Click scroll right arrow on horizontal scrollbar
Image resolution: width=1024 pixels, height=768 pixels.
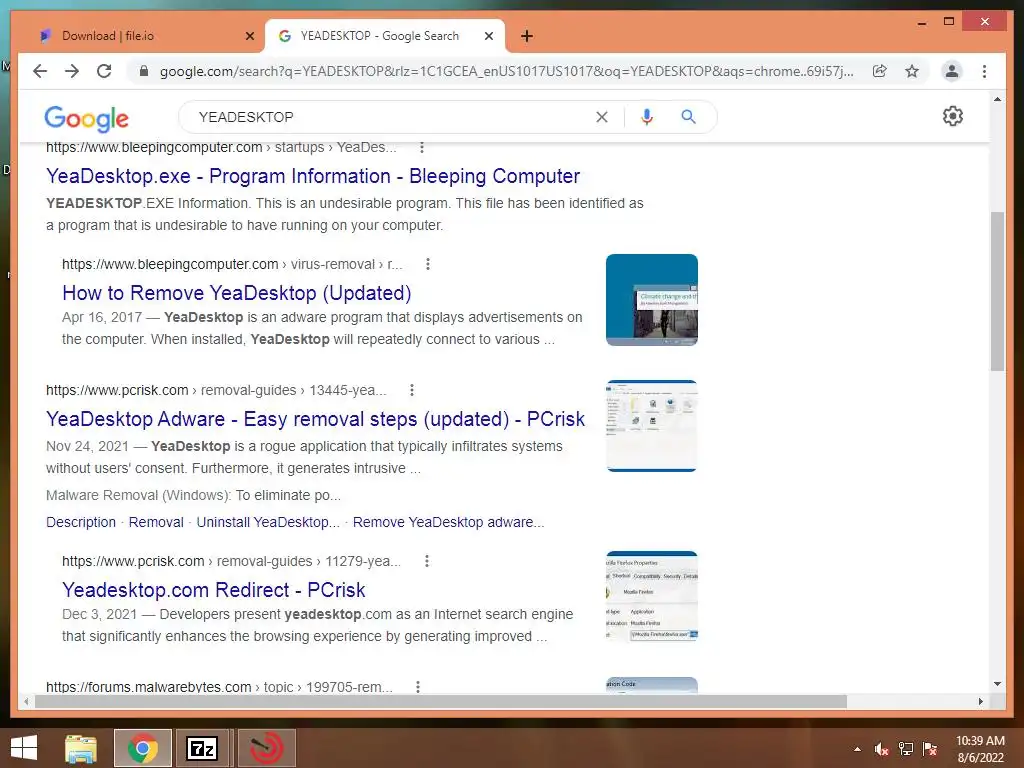click(x=980, y=701)
